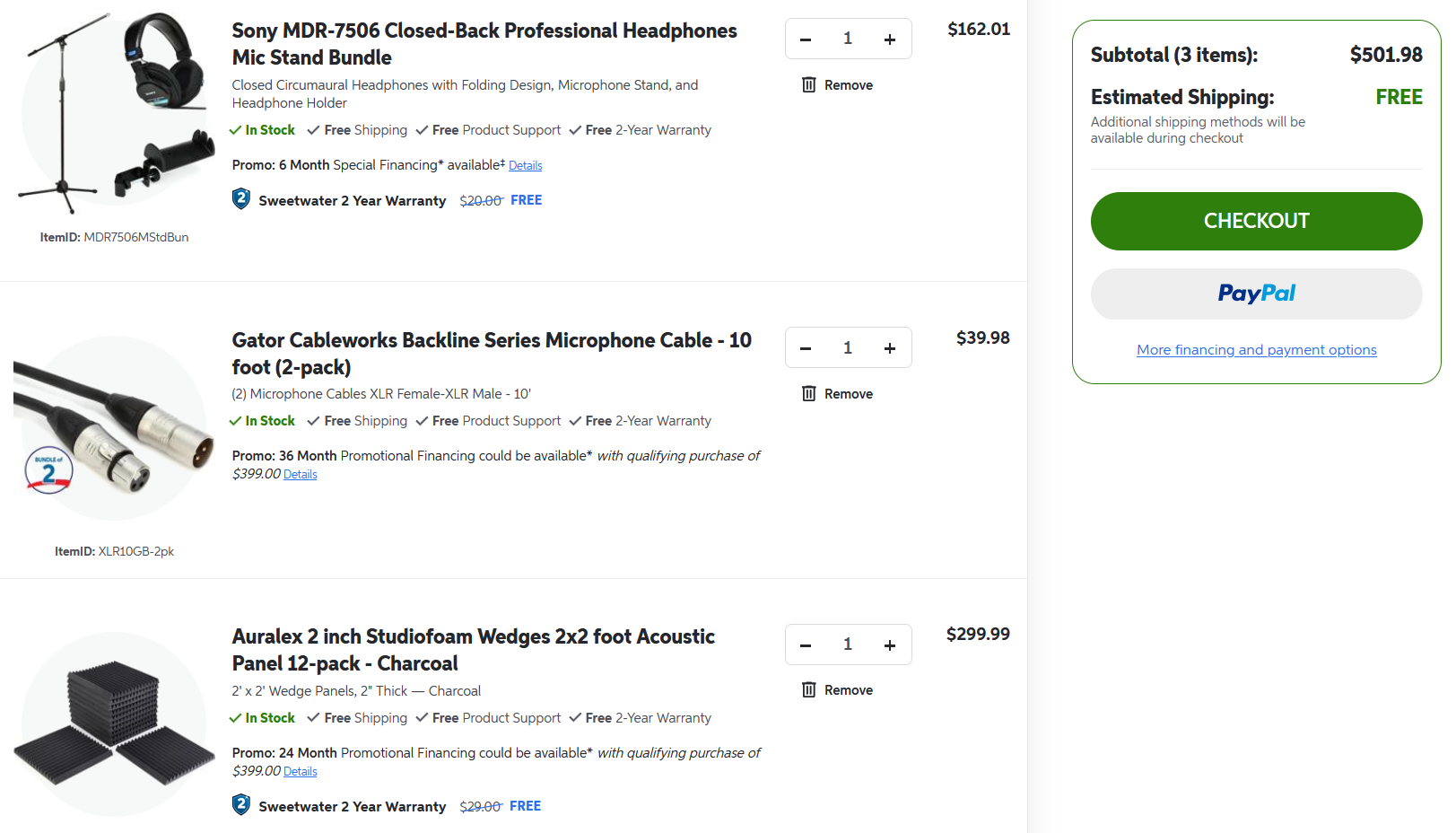
Task: Click trash icon to remove Gator microphone cables
Action: coord(809,394)
